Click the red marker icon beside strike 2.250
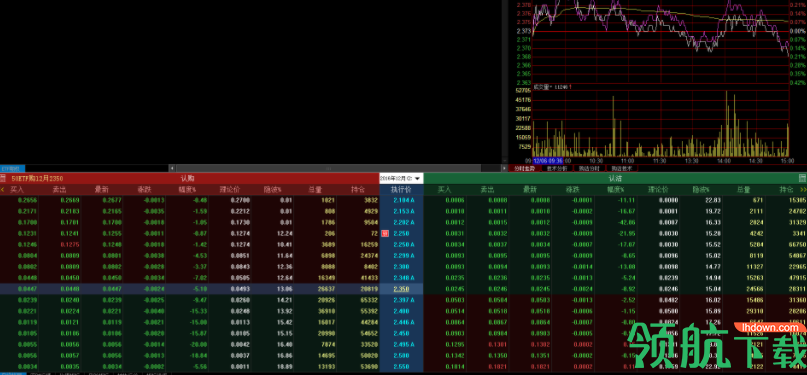This screenshot has width=807, height=375. (384, 233)
